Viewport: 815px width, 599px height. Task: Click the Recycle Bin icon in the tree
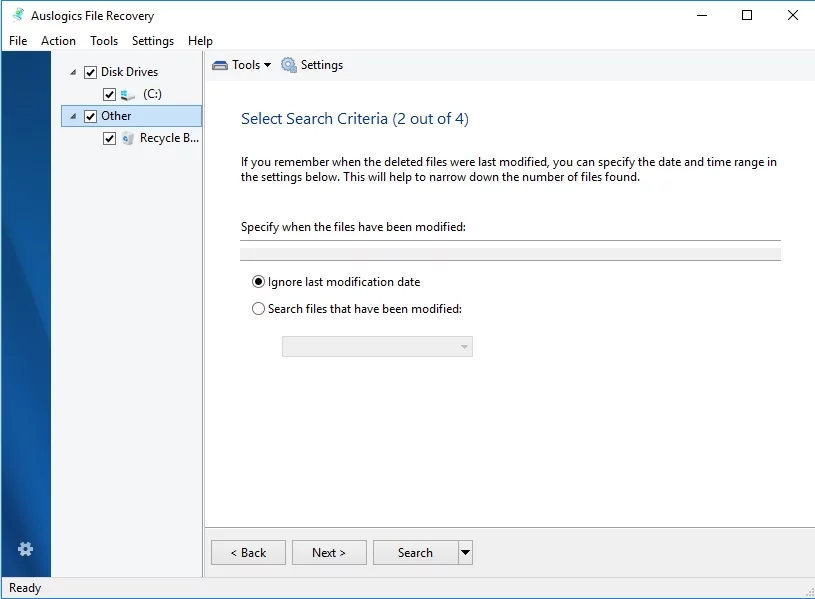128,139
